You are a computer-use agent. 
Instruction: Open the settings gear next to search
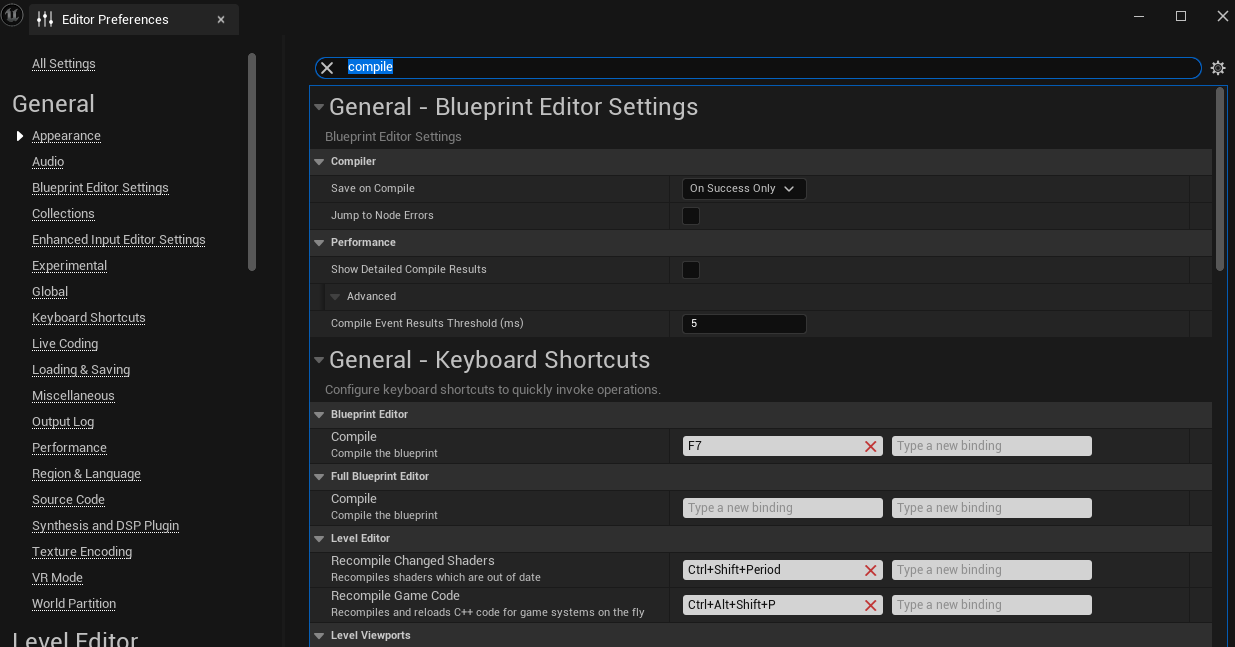[1217, 68]
